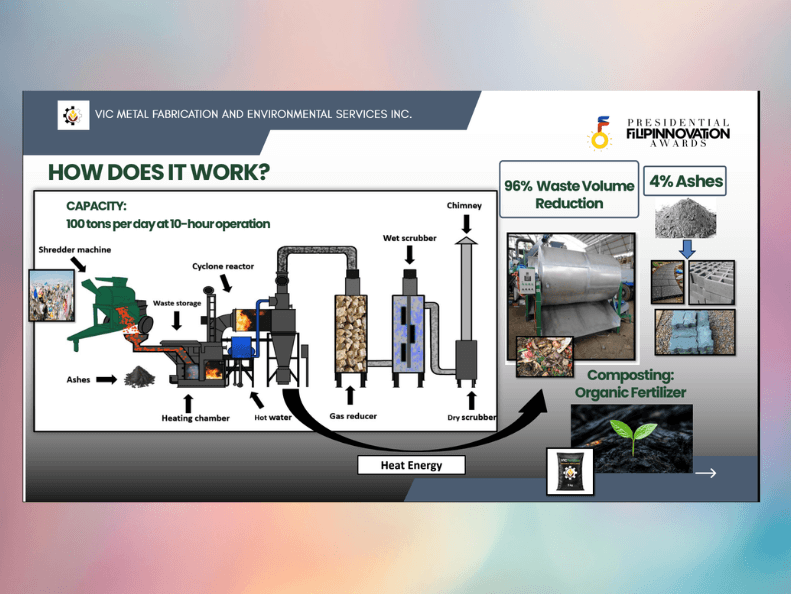Select the "Dry scrubber" label
Viewport: 791px width, 594px height.
[x=472, y=417]
